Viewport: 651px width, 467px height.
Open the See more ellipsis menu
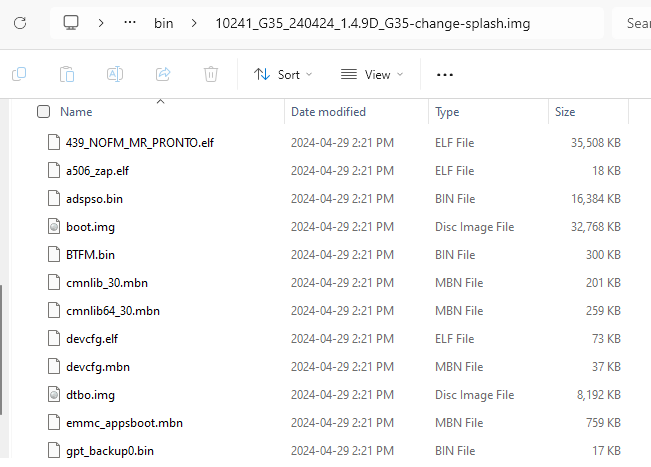click(445, 74)
